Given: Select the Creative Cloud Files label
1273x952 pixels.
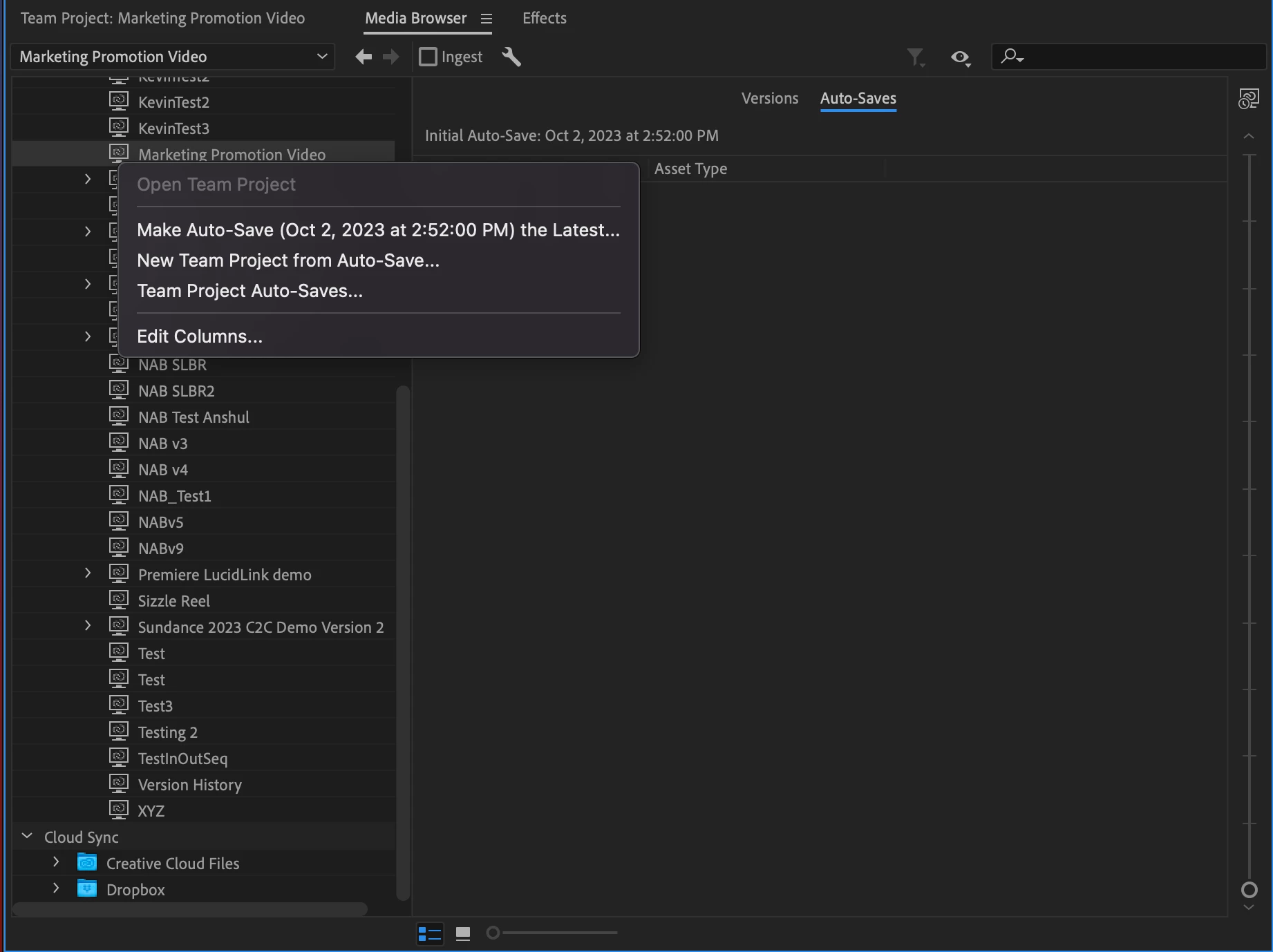Looking at the screenshot, I should (173, 864).
